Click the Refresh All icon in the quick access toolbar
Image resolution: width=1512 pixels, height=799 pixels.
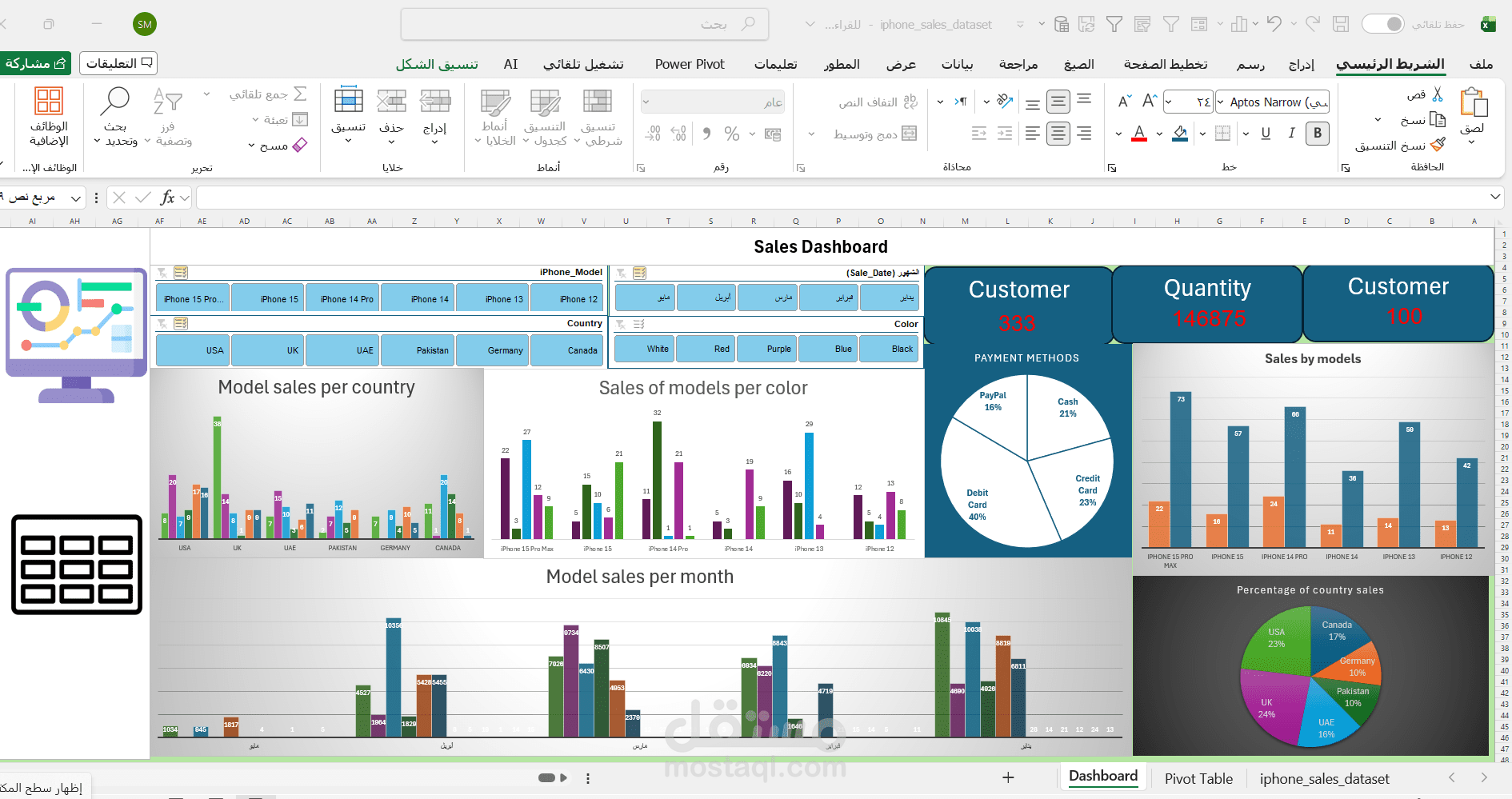click(1086, 24)
